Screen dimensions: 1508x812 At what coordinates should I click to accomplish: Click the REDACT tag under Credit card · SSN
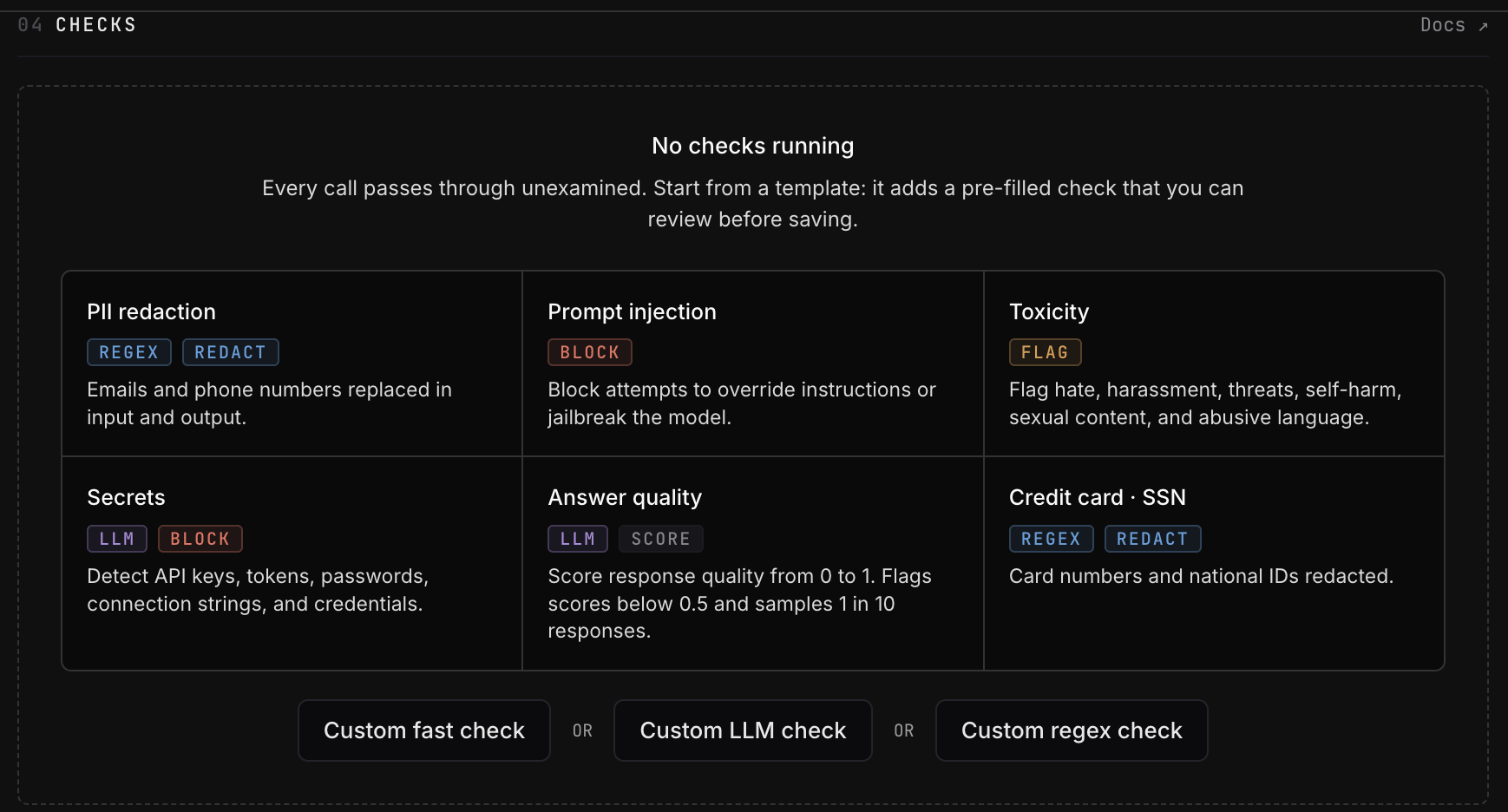[x=1153, y=538]
